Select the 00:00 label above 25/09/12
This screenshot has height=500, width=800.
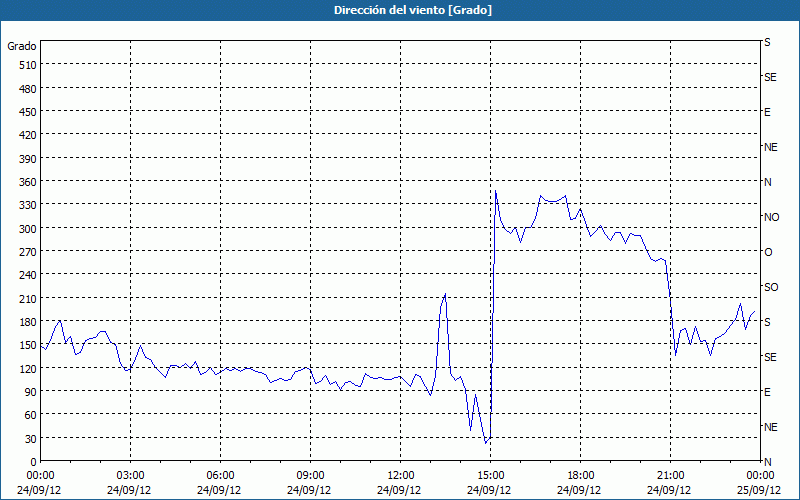[760, 476]
